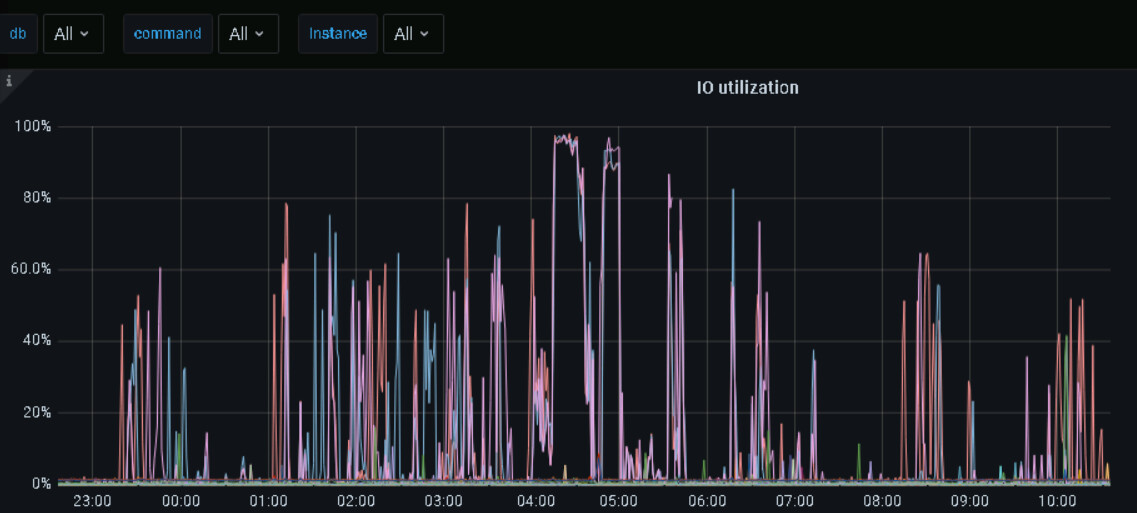1137x513 pixels.
Task: Click the 80% y-axis label
Action: coord(37,198)
